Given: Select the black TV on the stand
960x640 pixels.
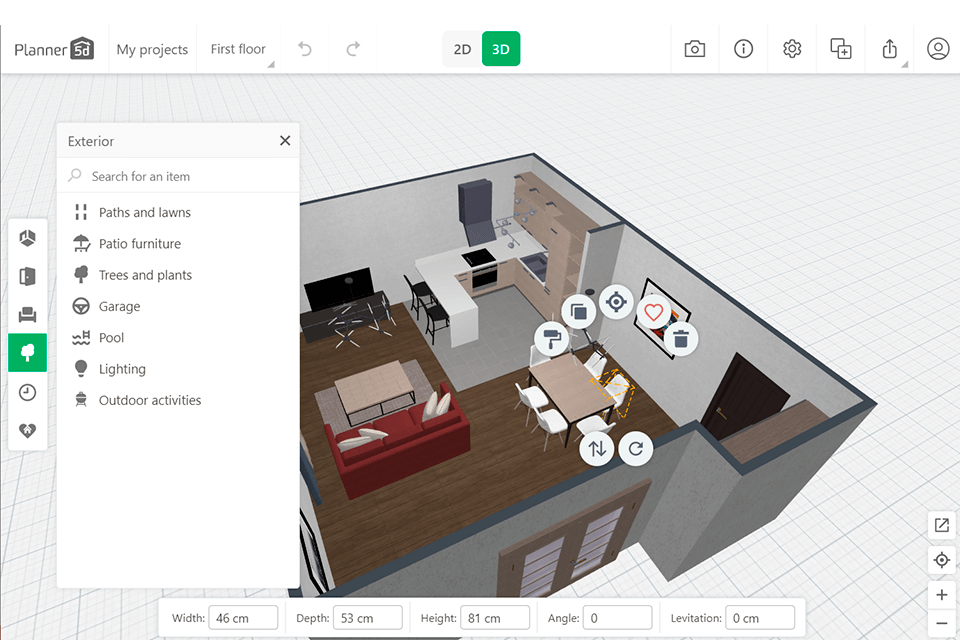Looking at the screenshot, I should point(339,288).
